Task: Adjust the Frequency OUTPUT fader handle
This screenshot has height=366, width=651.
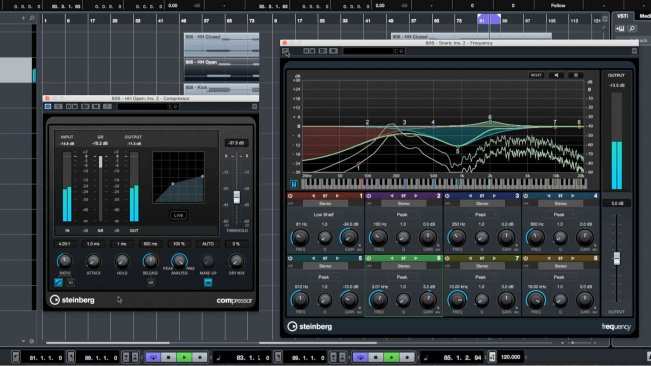Action: pos(617,258)
